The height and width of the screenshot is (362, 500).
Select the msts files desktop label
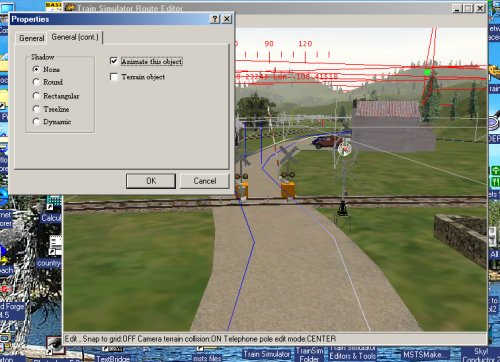(207, 358)
